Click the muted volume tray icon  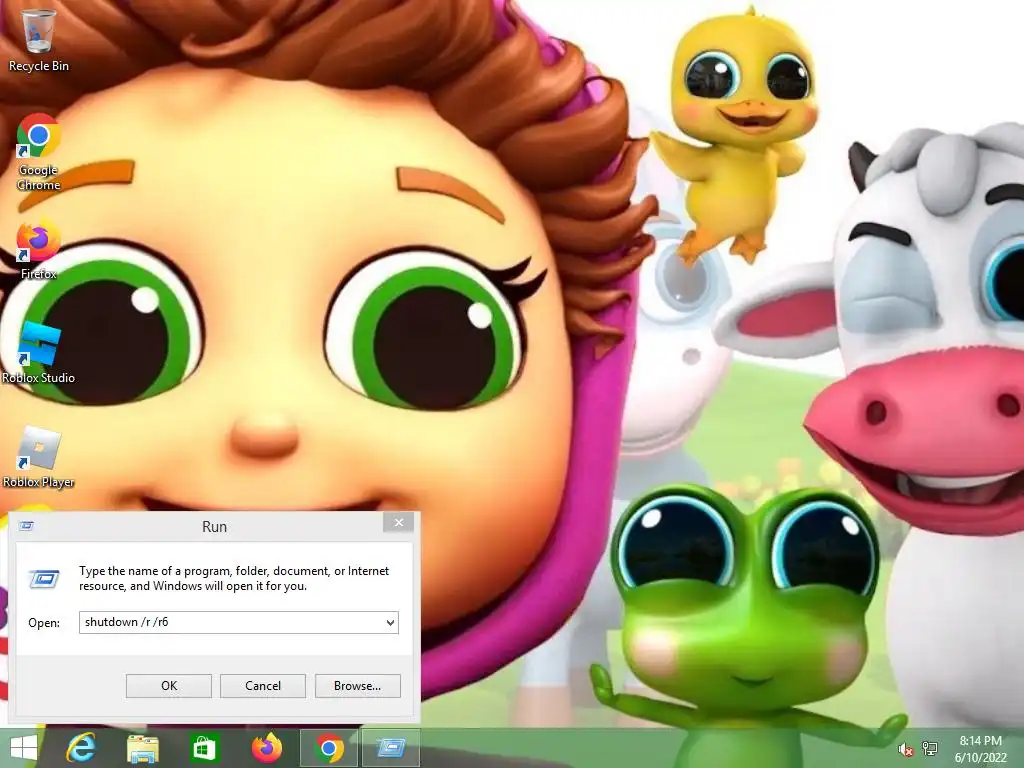pos(905,750)
